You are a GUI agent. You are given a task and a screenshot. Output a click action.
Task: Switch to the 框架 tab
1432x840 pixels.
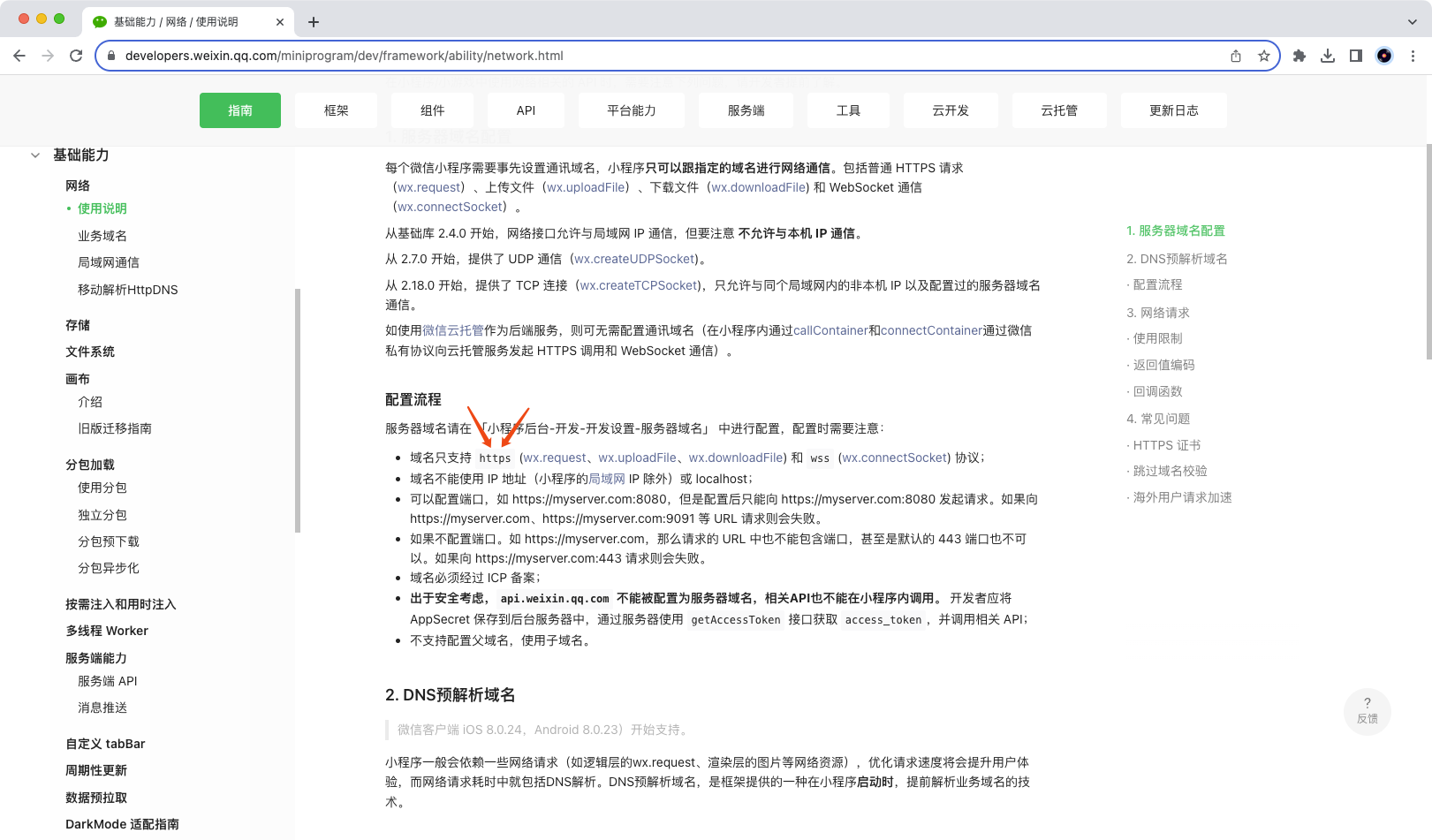[x=337, y=110]
